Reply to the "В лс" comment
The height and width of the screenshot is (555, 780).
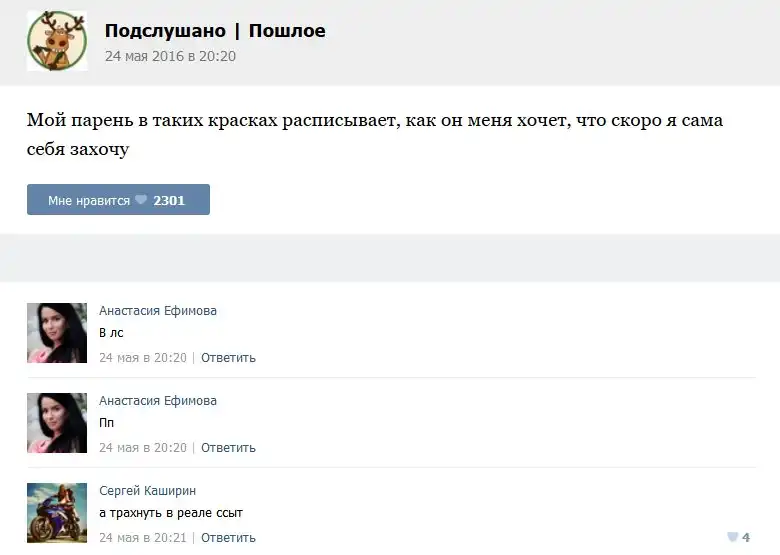tap(228, 357)
